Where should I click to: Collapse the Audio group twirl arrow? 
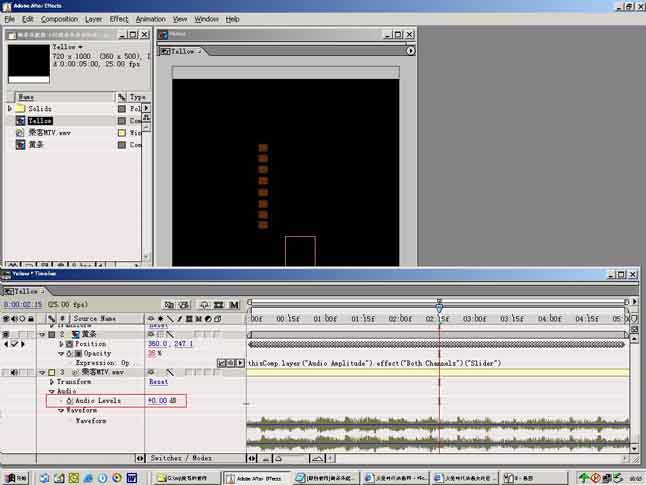(x=52, y=391)
